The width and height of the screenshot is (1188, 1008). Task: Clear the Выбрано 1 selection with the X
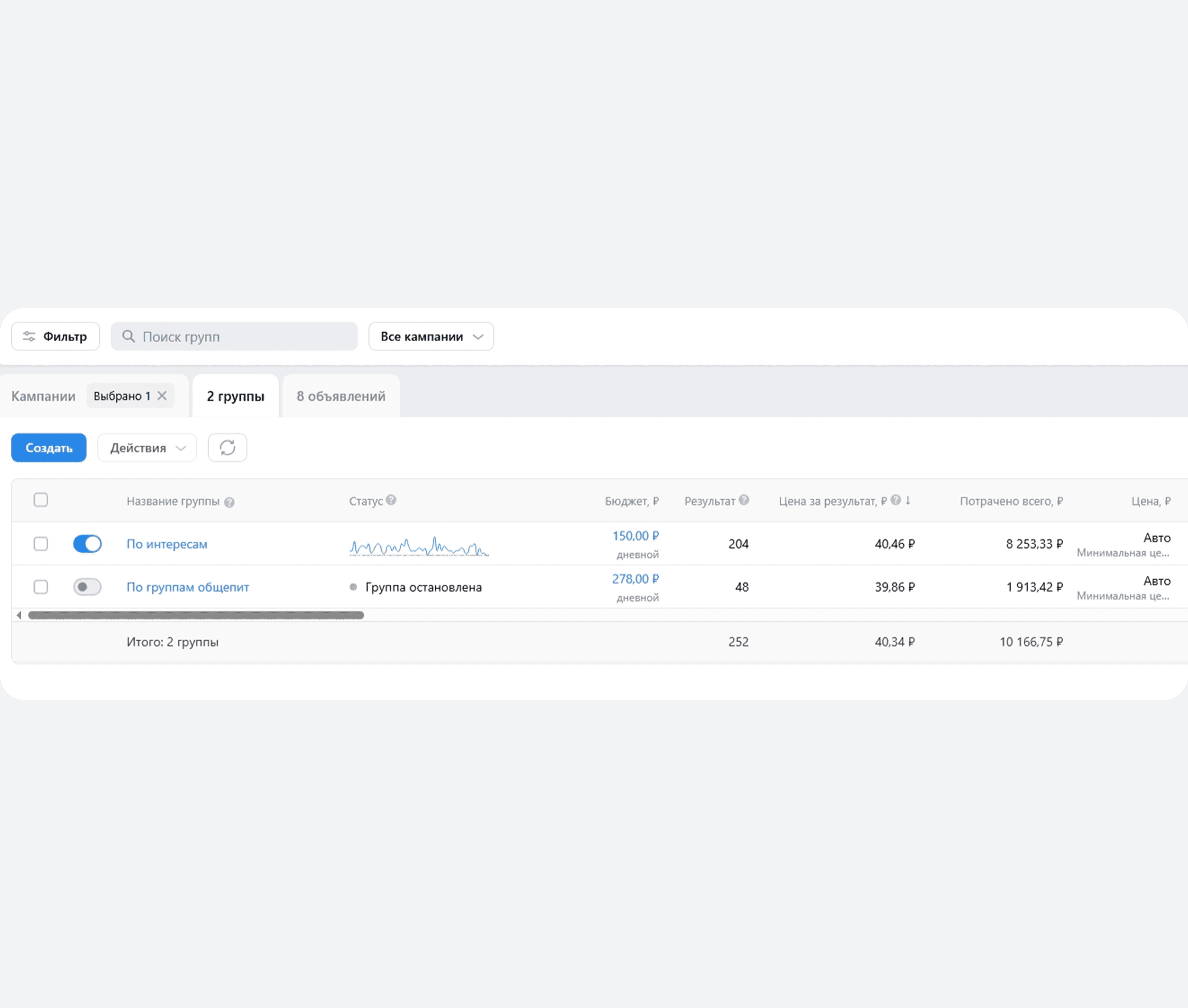[x=162, y=395]
